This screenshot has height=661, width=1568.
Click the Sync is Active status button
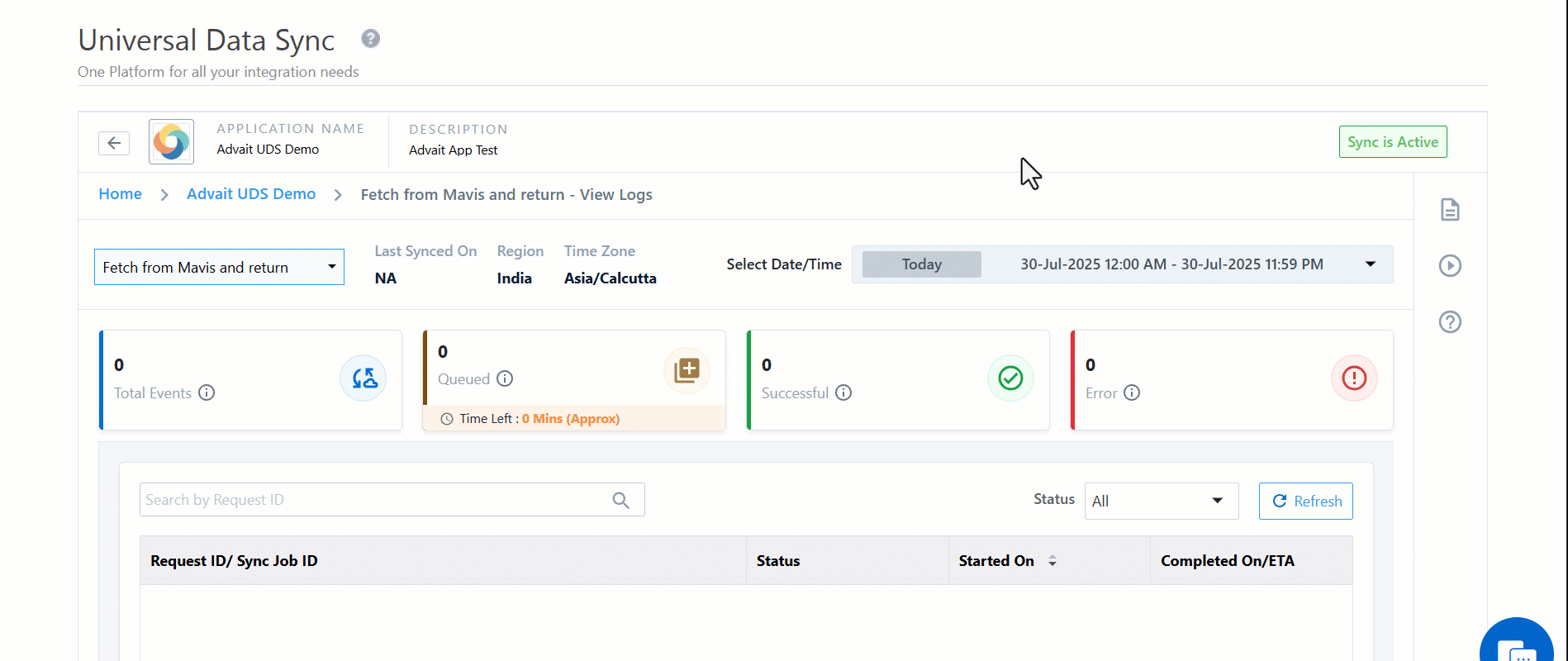coord(1393,142)
